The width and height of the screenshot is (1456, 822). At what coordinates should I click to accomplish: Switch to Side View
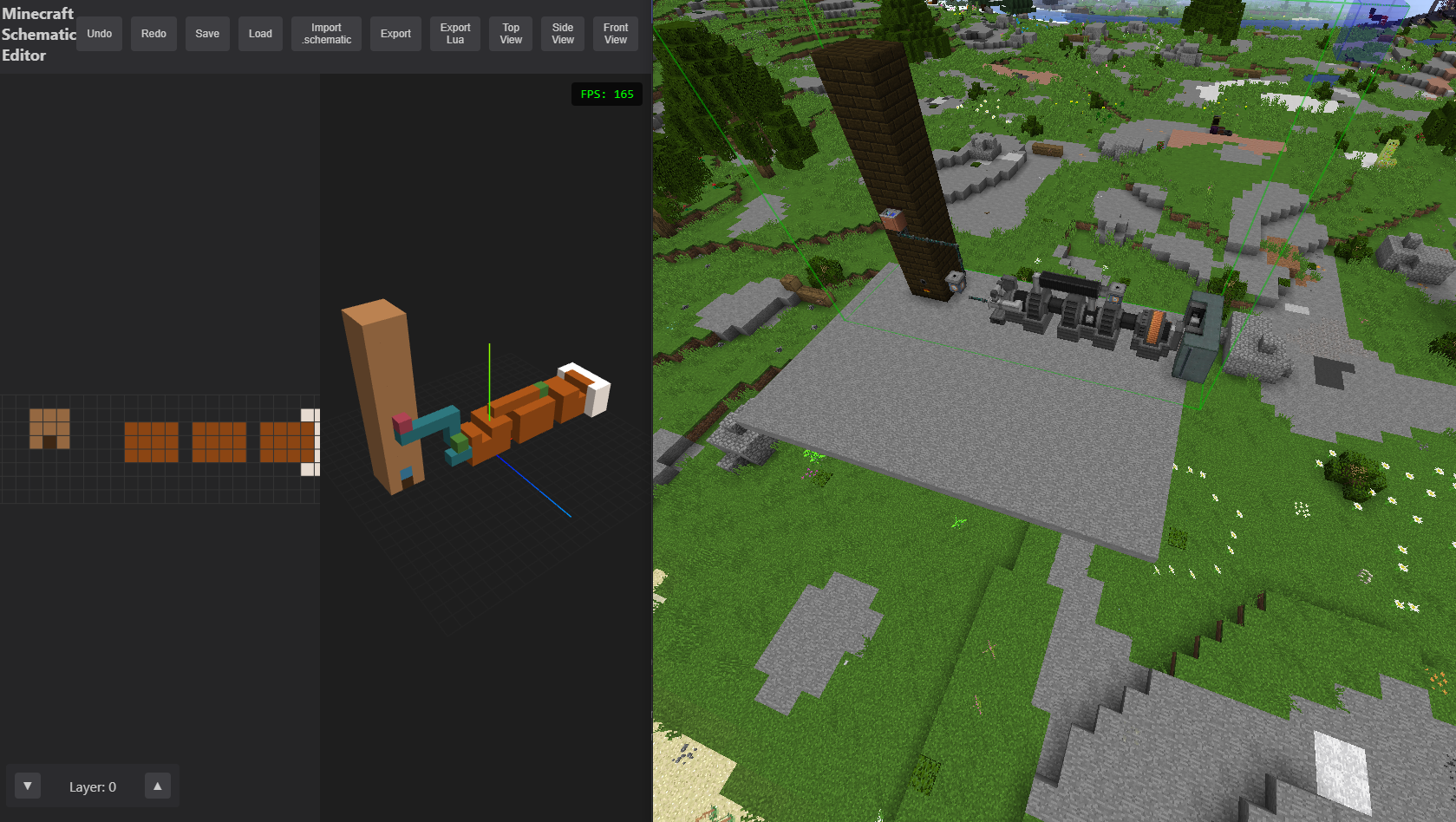pos(563,34)
